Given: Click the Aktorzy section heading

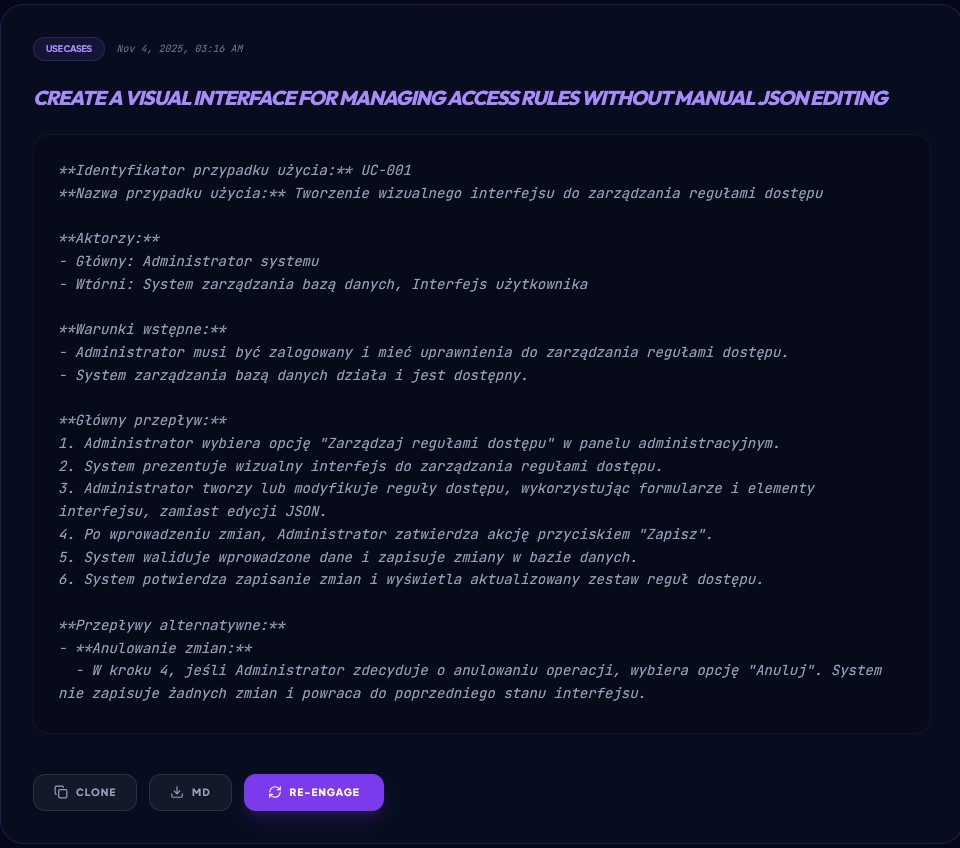Looking at the screenshot, I should click(x=110, y=238).
